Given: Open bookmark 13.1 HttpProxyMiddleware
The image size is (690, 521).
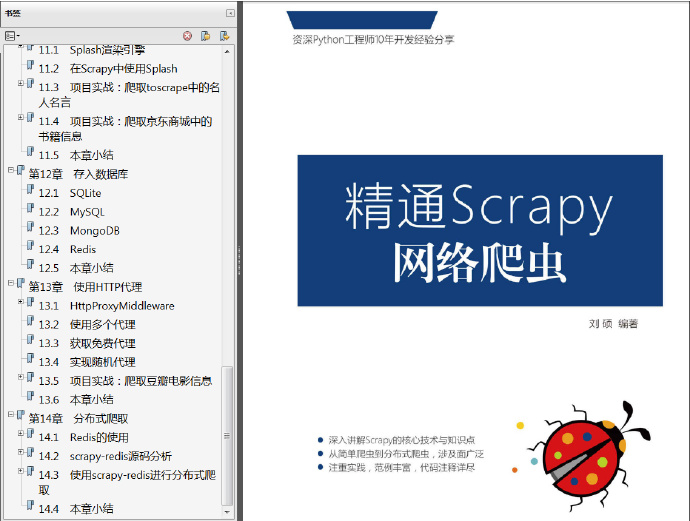Looking at the screenshot, I should click(106, 306).
